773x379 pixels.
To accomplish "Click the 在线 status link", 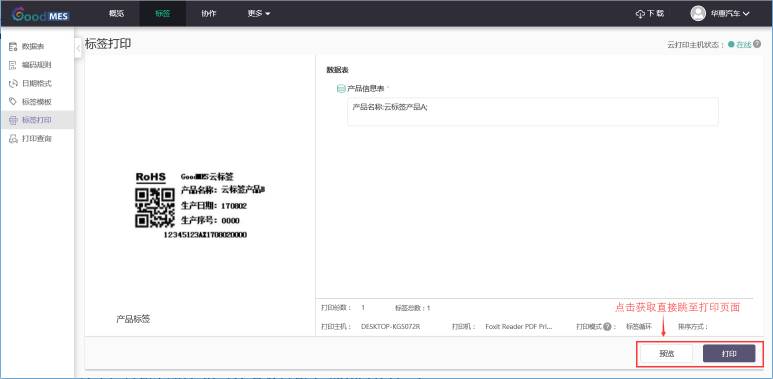I will [743, 44].
